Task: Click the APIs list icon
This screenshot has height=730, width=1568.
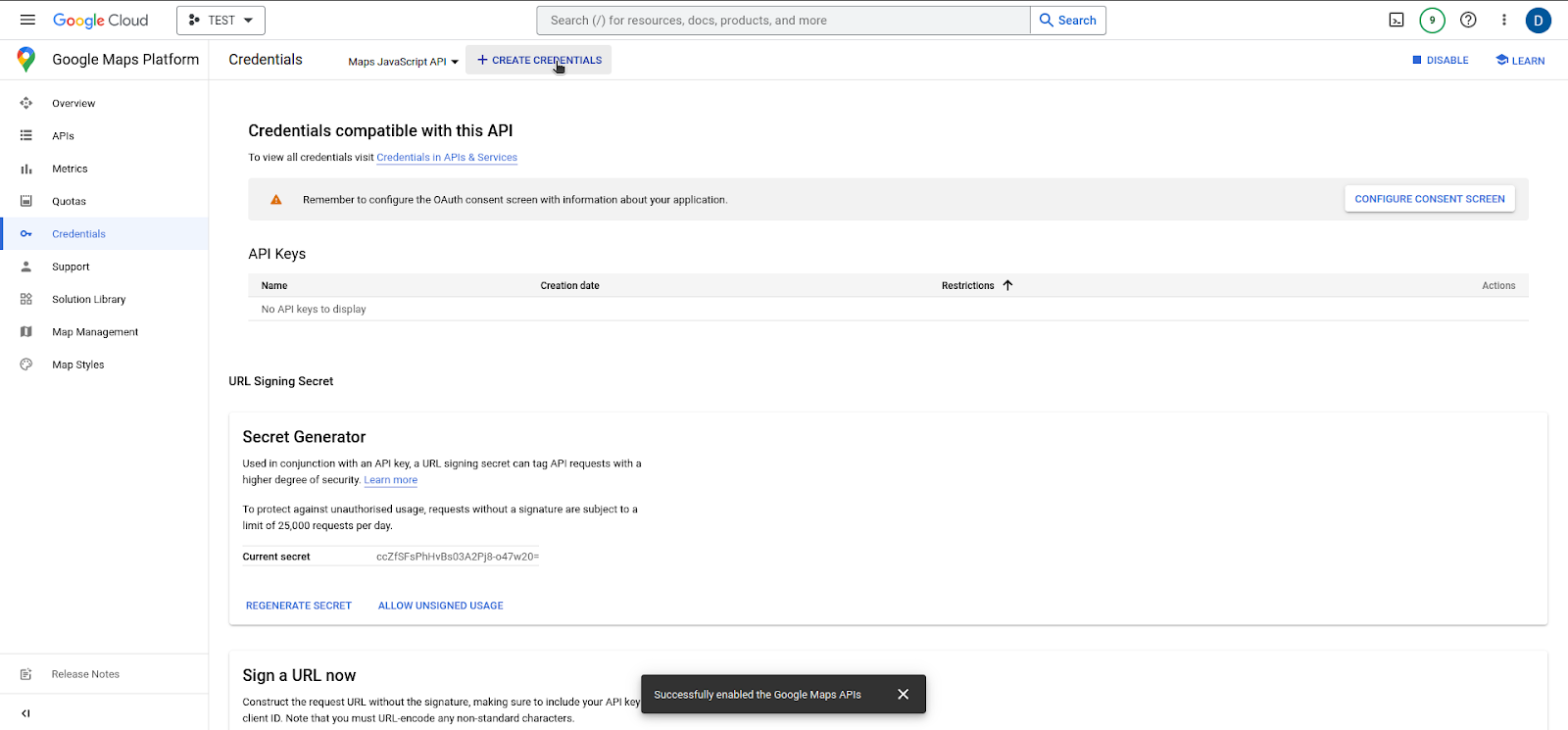Action: [x=26, y=135]
